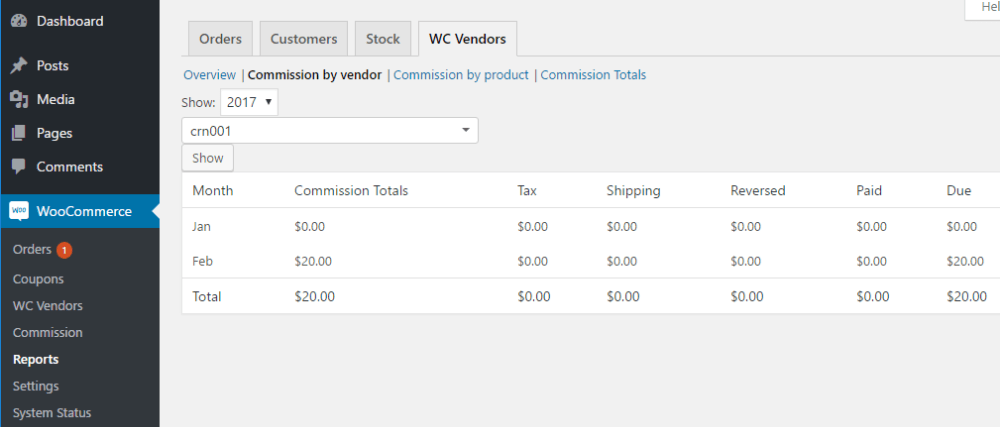Click the Comments speech bubble icon
Image resolution: width=1000 pixels, height=427 pixels.
(18, 167)
